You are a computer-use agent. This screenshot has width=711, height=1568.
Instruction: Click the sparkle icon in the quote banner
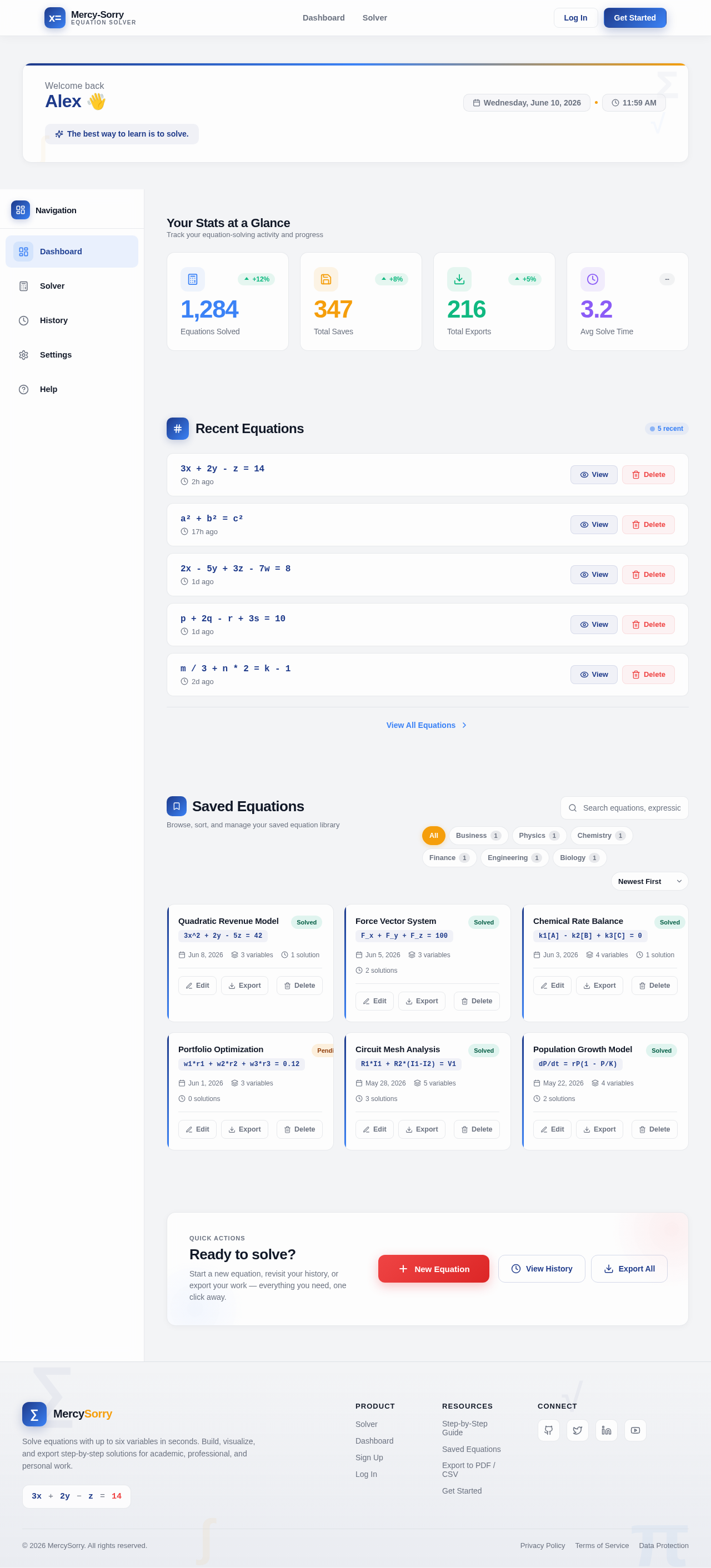(x=59, y=134)
